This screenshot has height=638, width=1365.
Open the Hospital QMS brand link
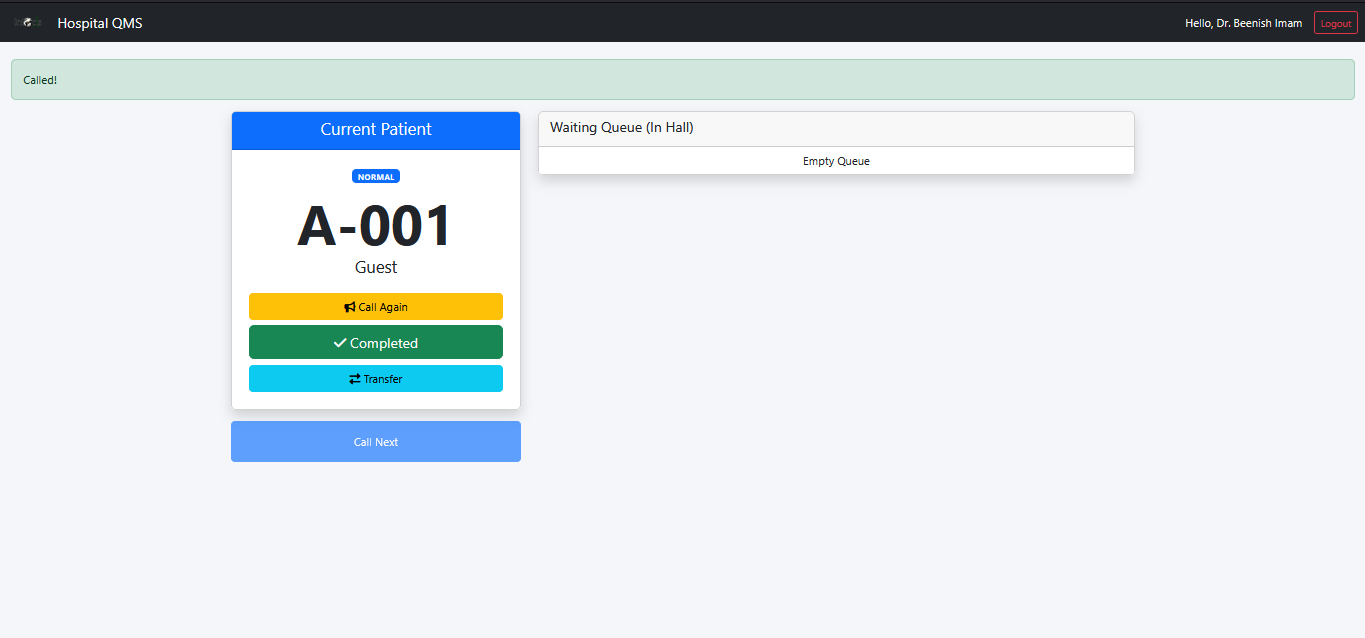pos(100,23)
